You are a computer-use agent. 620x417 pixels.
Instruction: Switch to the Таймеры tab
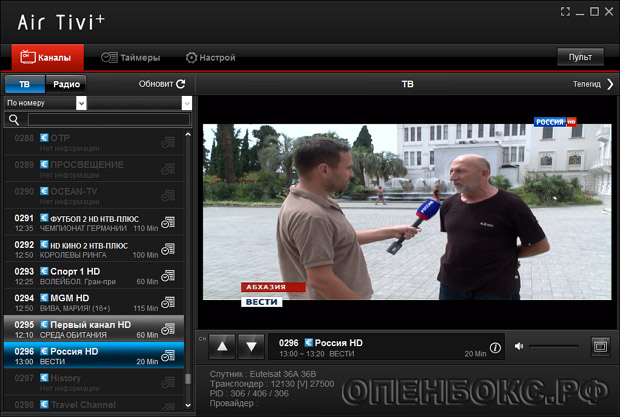point(130,58)
